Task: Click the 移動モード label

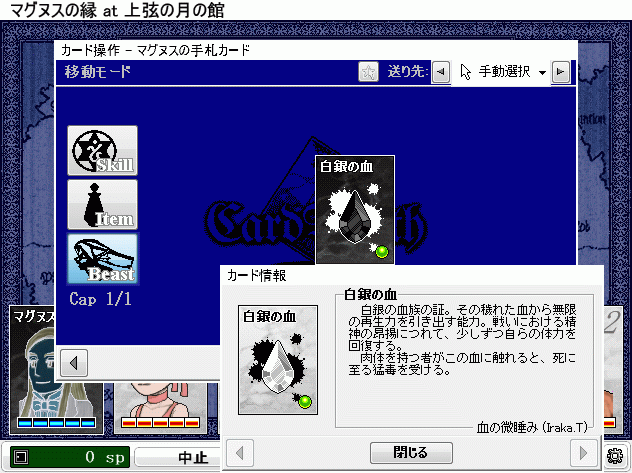Action: click(x=98, y=72)
